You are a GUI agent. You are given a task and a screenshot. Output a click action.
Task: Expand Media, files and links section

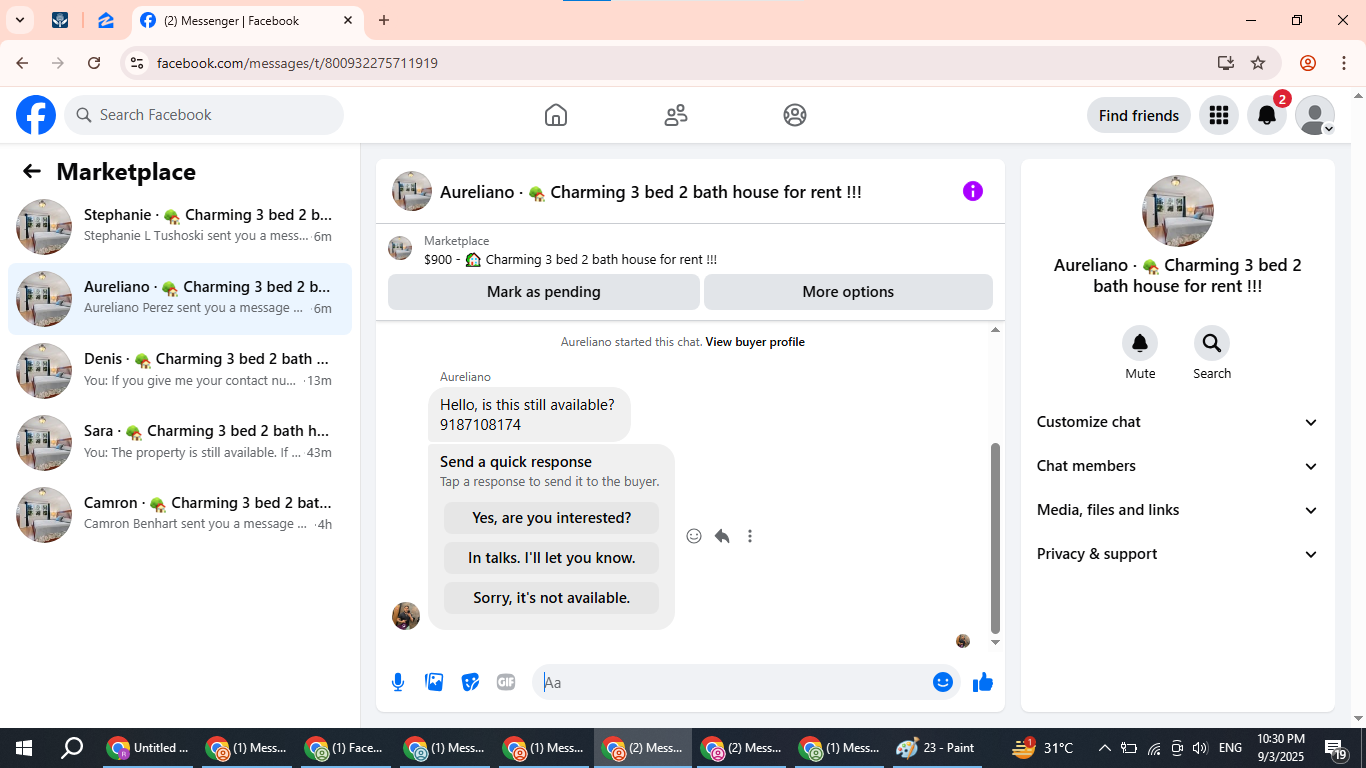pos(1178,510)
